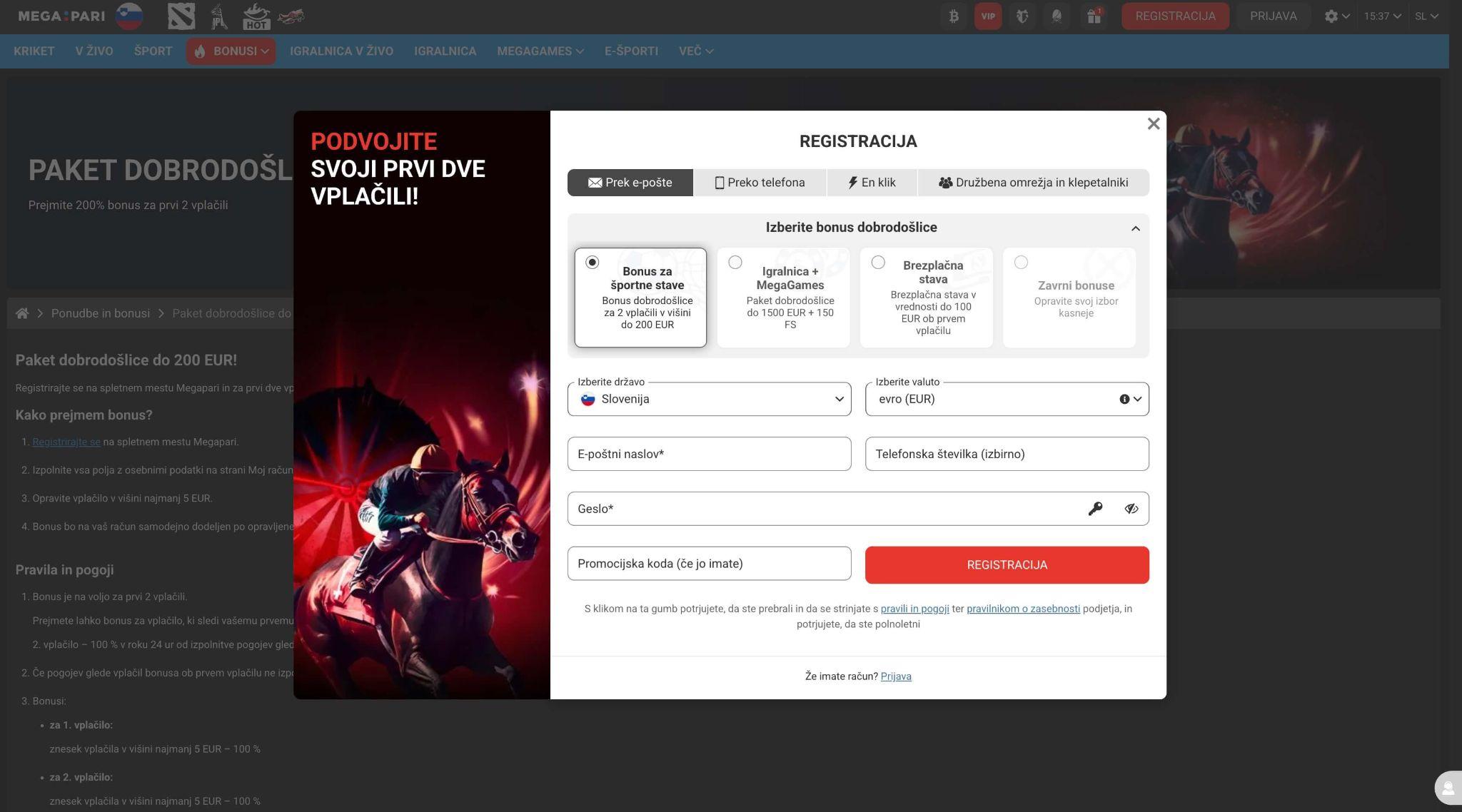Close the registration dialog with X
1462x812 pixels.
(x=1153, y=124)
